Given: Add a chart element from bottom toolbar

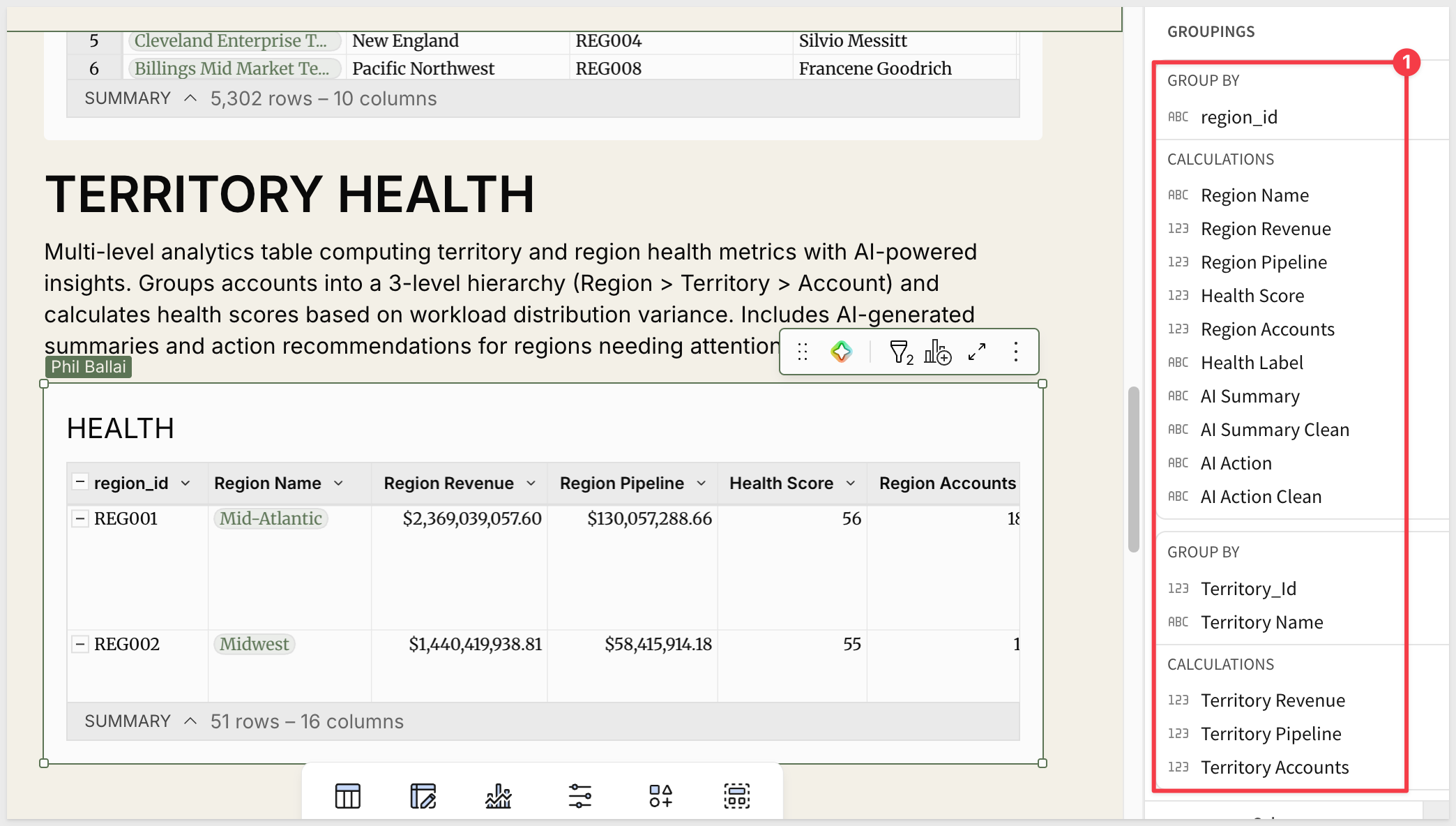Looking at the screenshot, I should click(499, 795).
